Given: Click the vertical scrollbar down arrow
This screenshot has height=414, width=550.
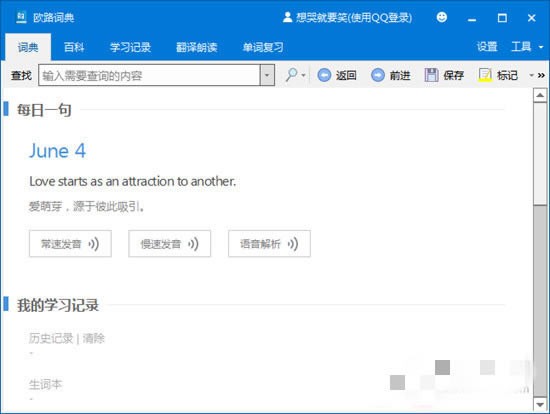Looking at the screenshot, I should coord(540,405).
